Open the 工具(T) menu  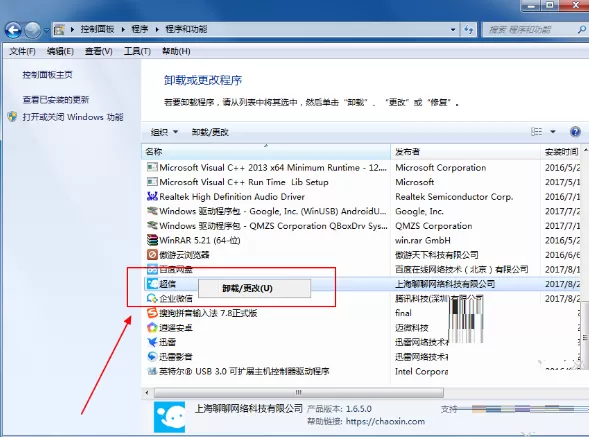click(137, 51)
